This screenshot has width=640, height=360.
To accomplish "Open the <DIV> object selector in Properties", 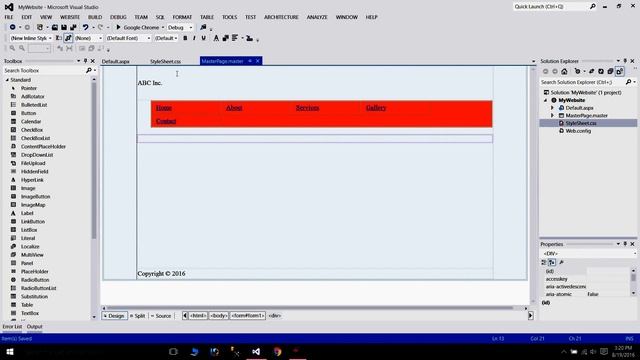I will [x=588, y=253].
